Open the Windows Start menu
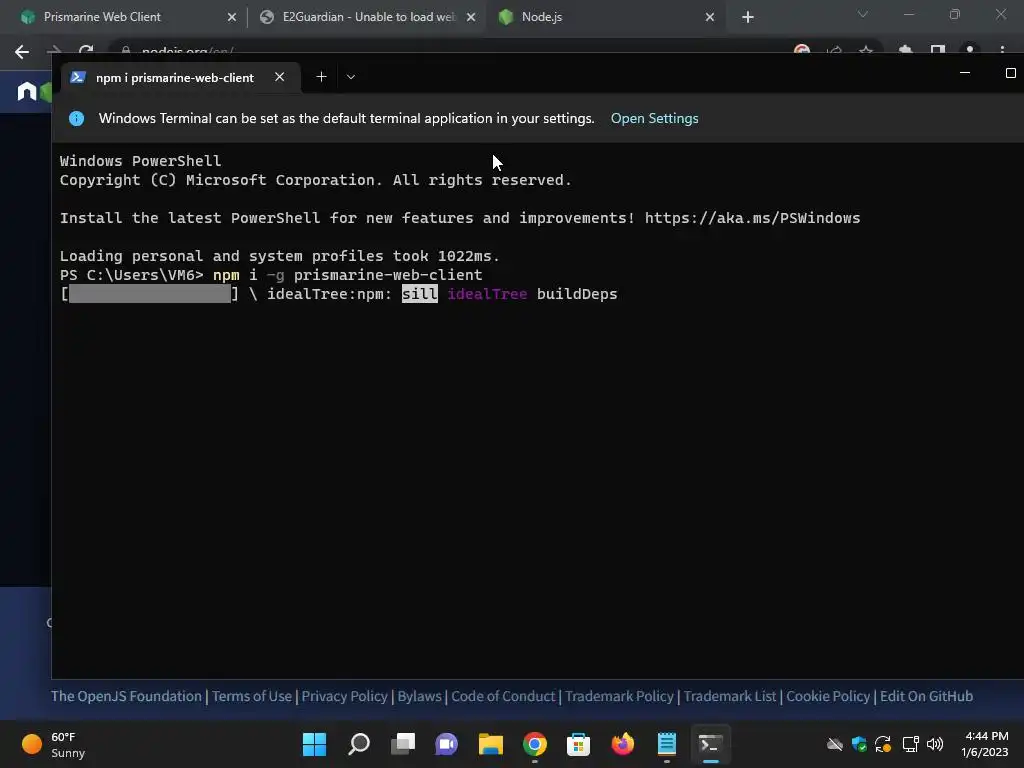Screen dimensions: 1024x768 [x=314, y=744]
